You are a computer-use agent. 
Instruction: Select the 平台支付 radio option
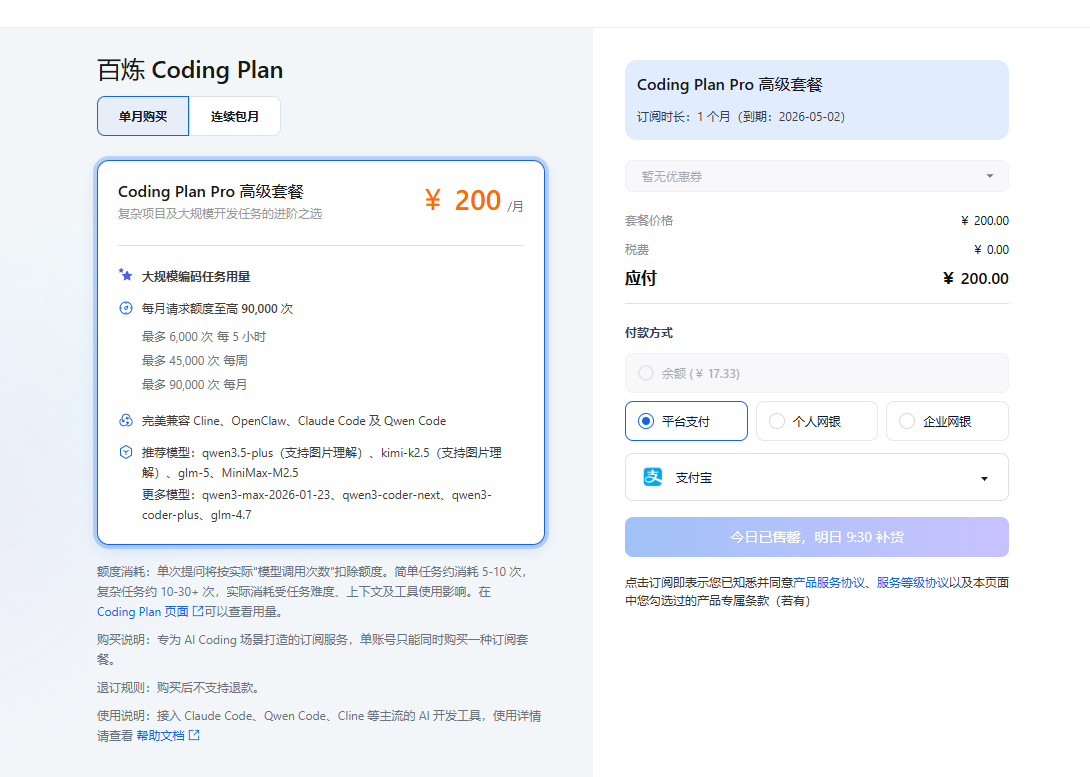pyautogui.click(x=646, y=421)
